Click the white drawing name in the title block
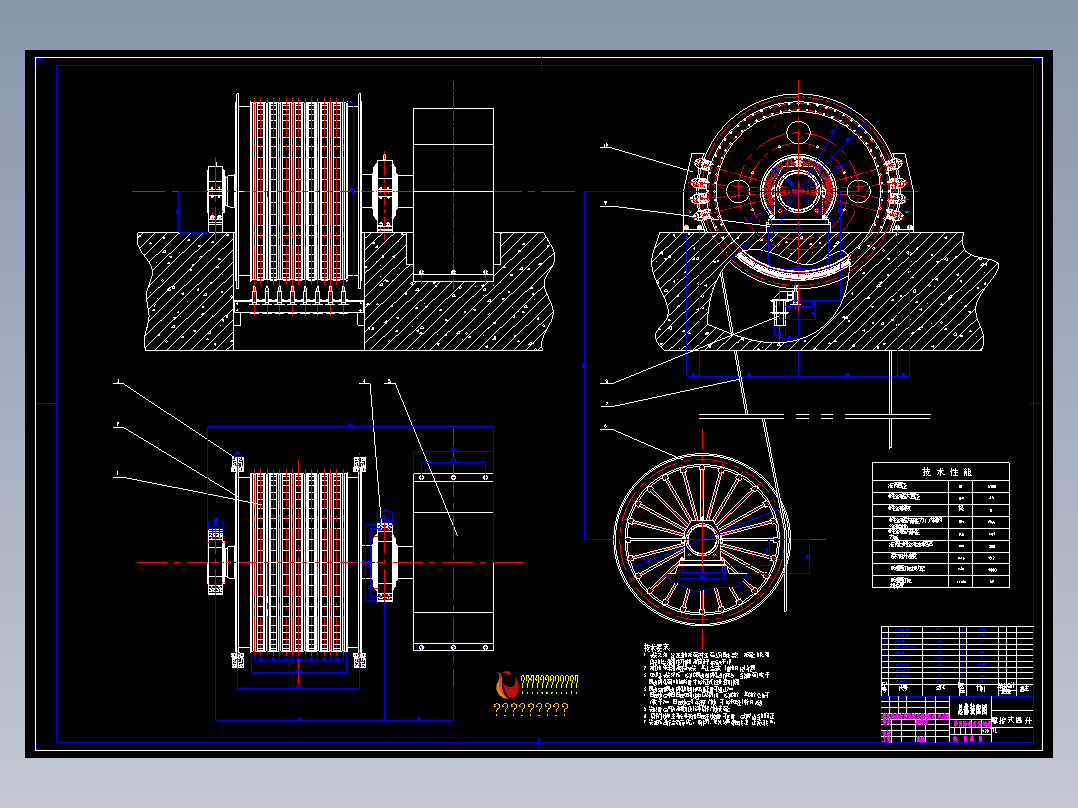The image size is (1078, 808). click(972, 709)
